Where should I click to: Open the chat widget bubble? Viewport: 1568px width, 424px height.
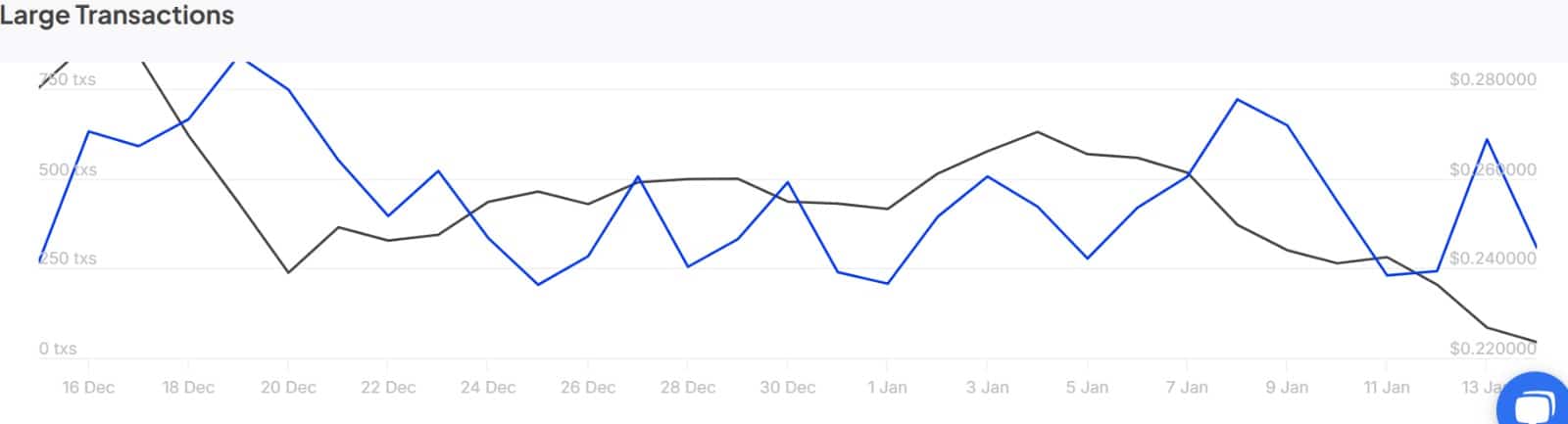pyautogui.click(x=1536, y=403)
